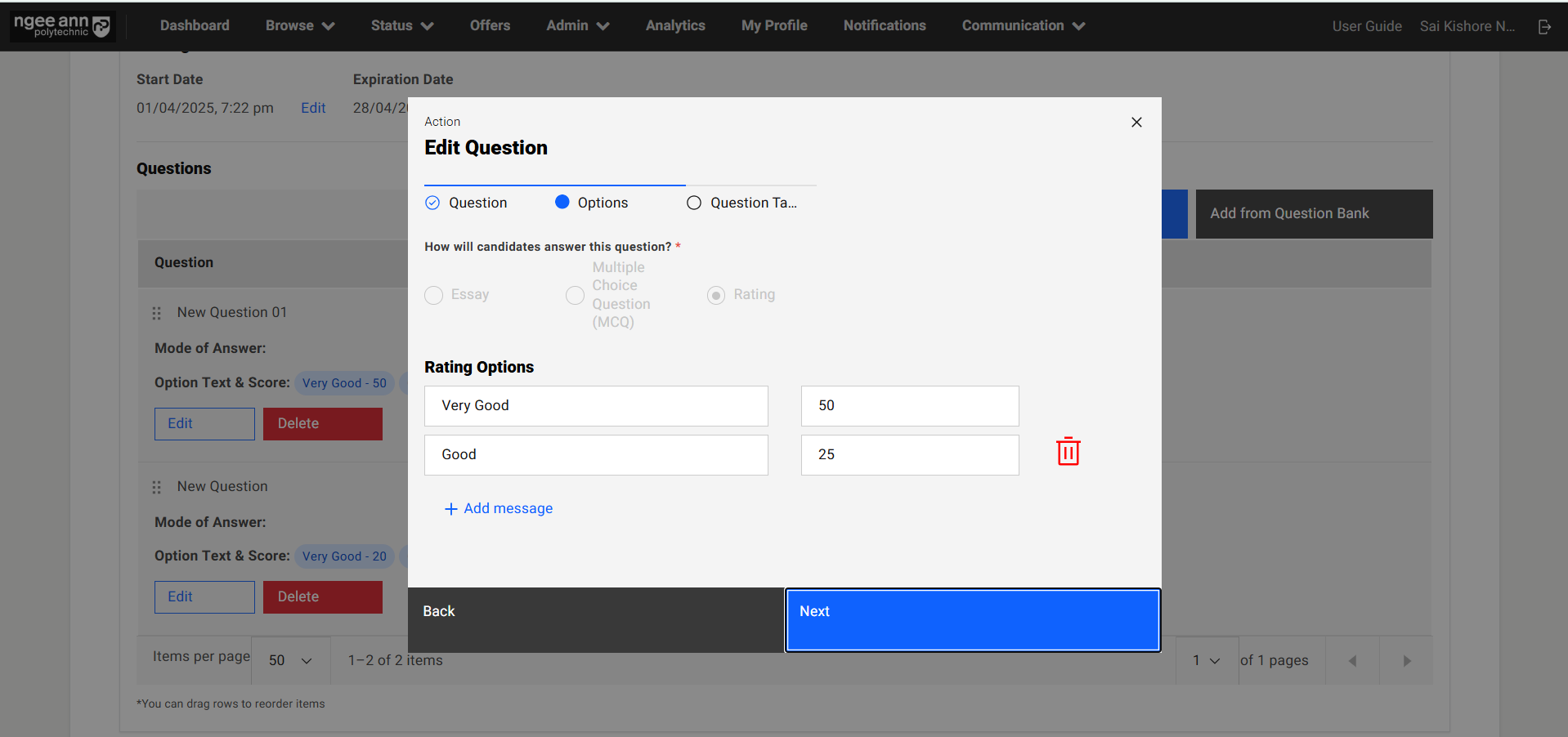1568x737 pixels.
Task: Open the Analytics menu item
Action: (674, 26)
